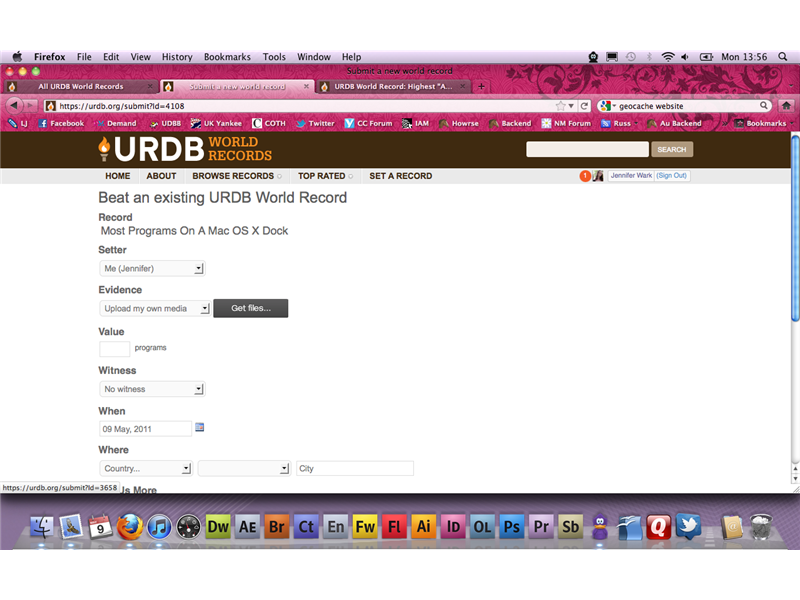This screenshot has height=600, width=800.
Task: Open the red notification badge
Action: (x=585, y=176)
